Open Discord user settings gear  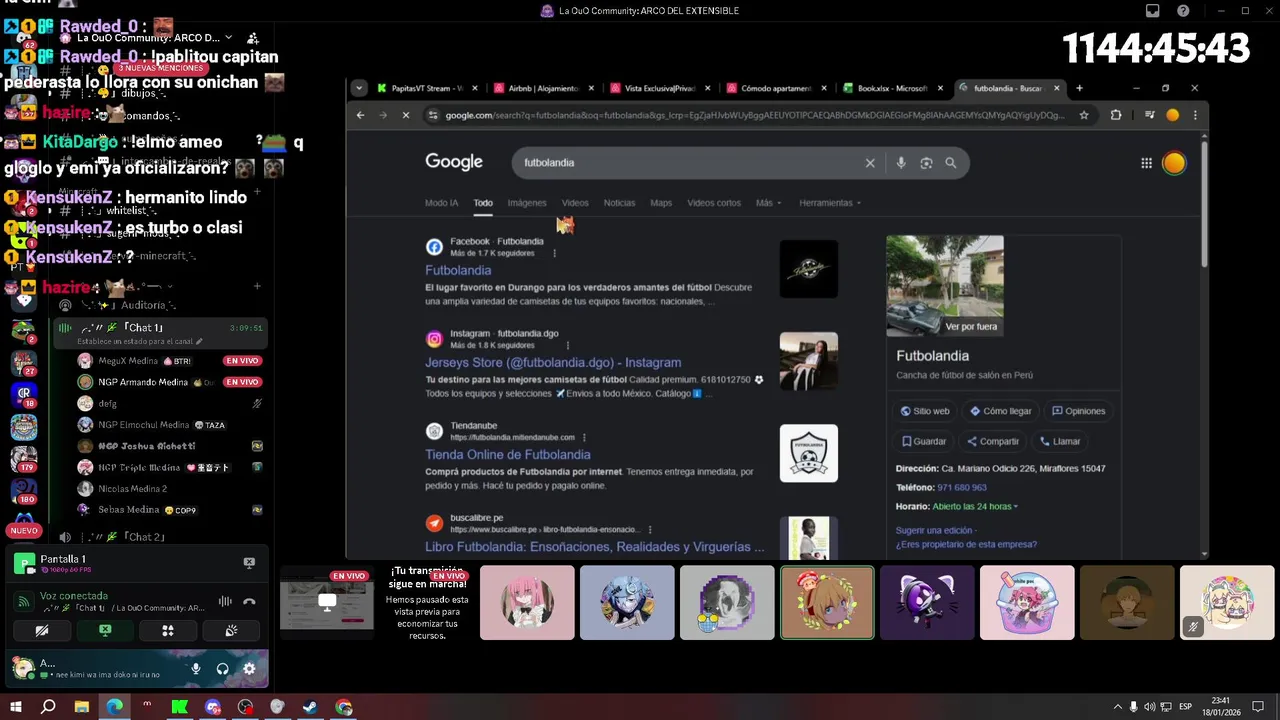tap(249, 669)
